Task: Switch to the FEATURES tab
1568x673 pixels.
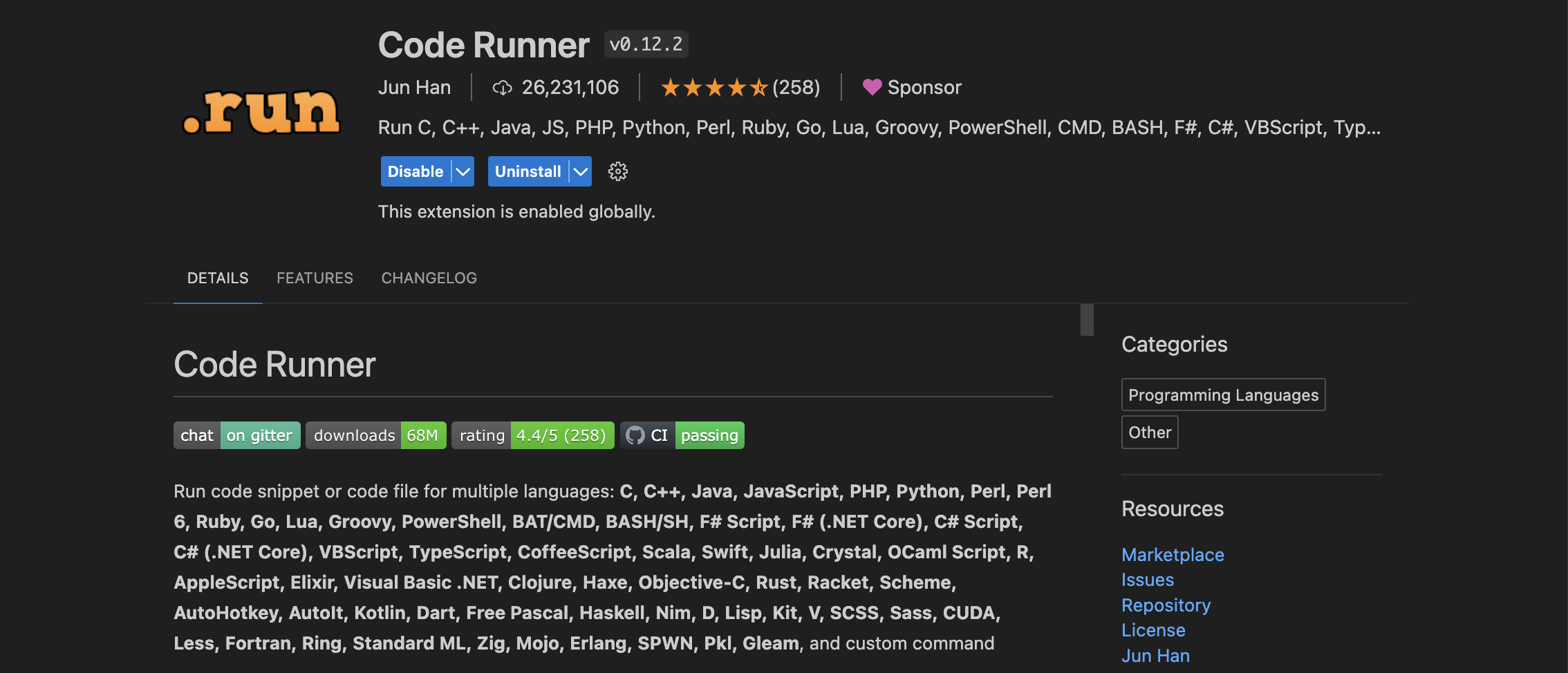Action: pos(315,278)
